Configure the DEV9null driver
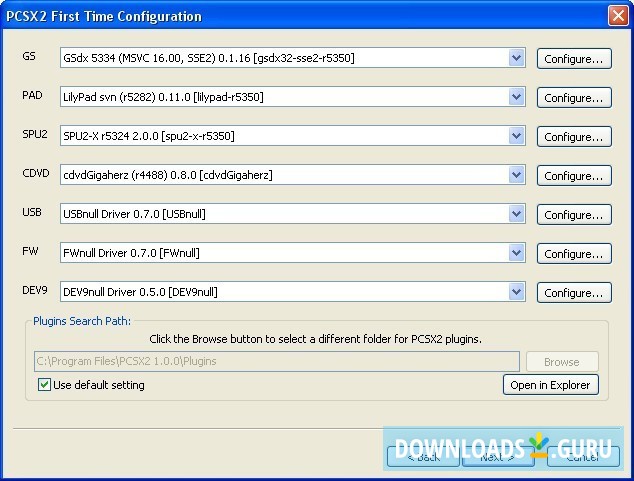This screenshot has width=634, height=481. (574, 293)
